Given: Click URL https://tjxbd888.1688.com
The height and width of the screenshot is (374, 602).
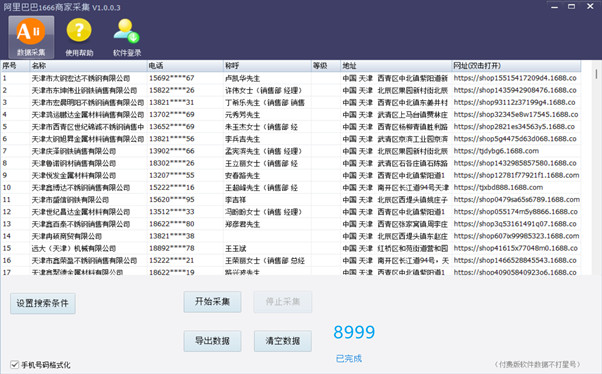Looking at the screenshot, I should 498,187.
